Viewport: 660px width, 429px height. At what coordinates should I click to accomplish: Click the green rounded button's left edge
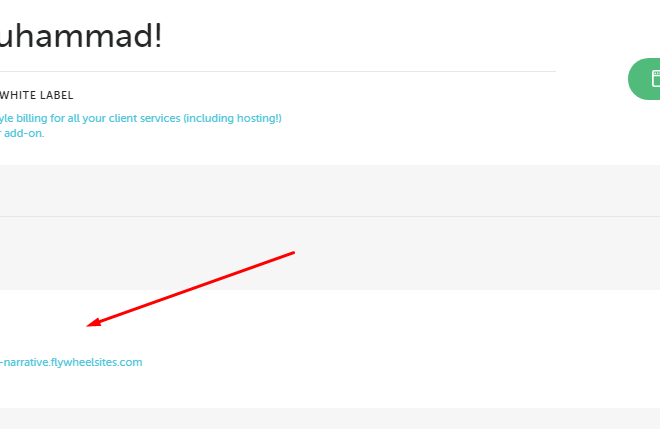[x=631, y=79]
